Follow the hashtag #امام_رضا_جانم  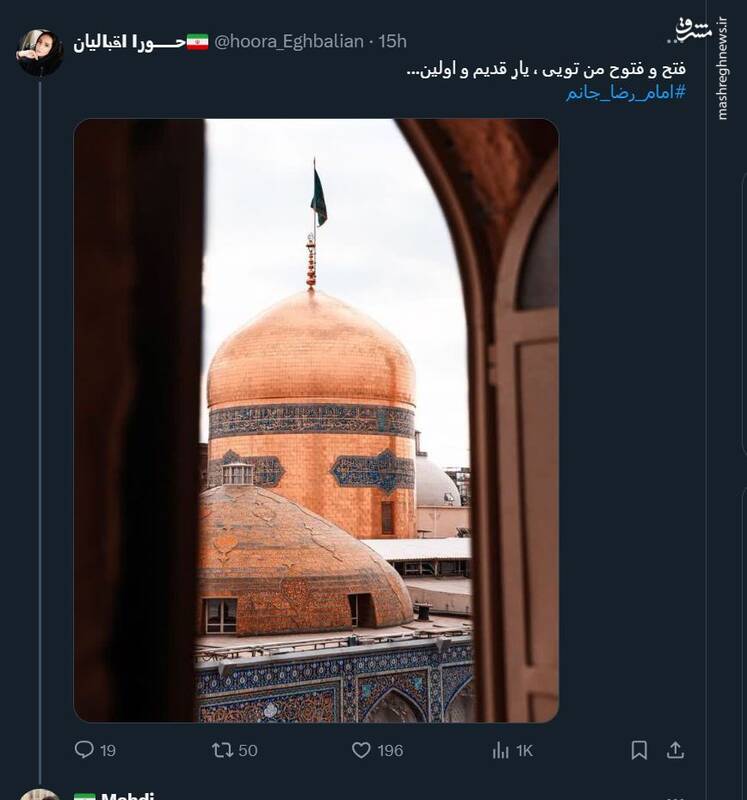click(x=625, y=93)
